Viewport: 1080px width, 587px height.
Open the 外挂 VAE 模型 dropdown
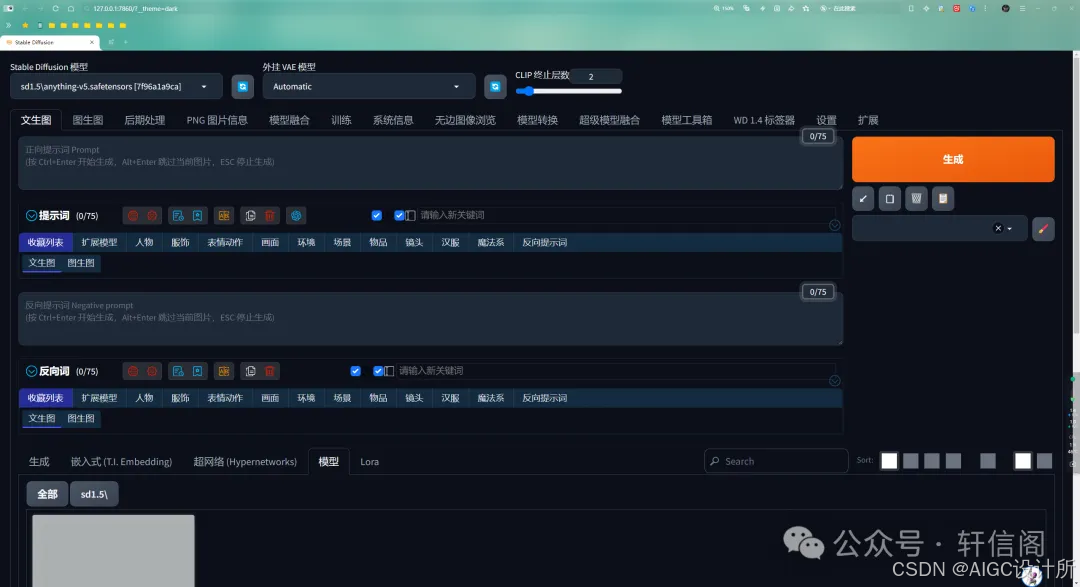coord(368,87)
